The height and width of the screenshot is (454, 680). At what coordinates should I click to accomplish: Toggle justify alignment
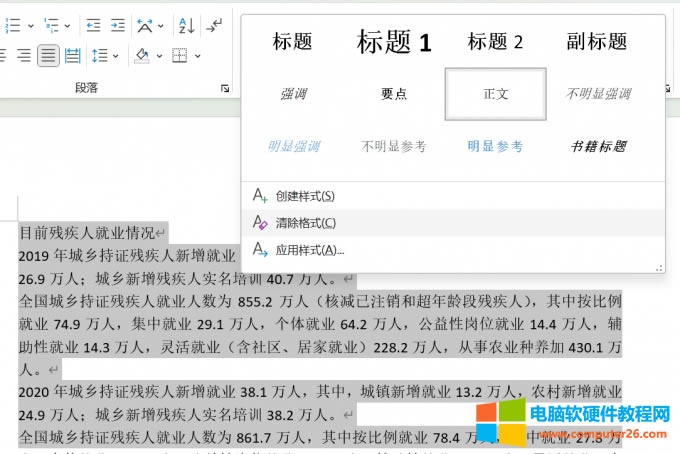[48, 56]
